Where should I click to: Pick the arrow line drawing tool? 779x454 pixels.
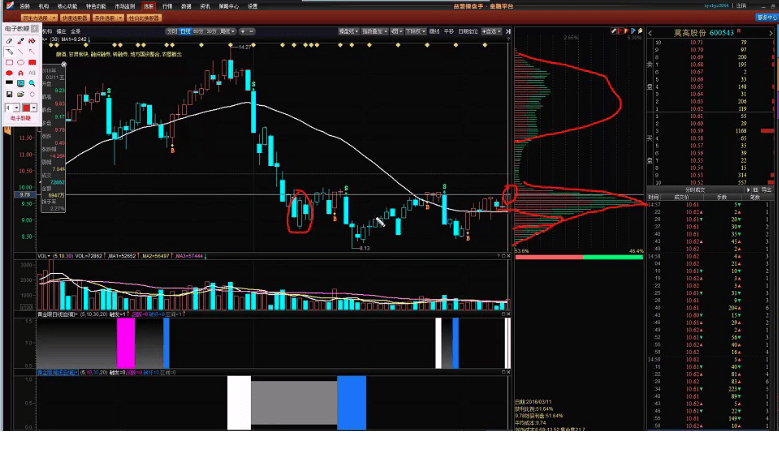click(x=32, y=52)
